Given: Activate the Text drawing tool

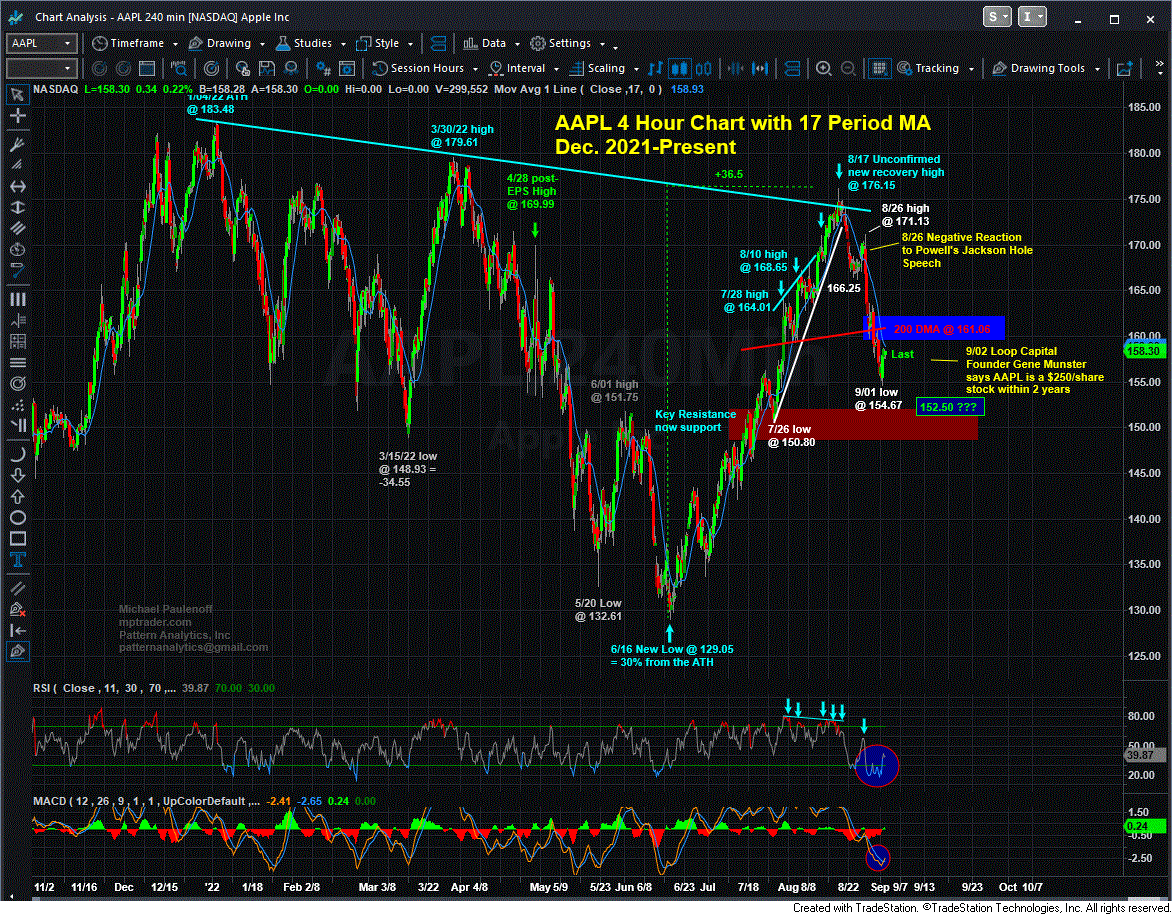Looking at the screenshot, I should coord(16,560).
